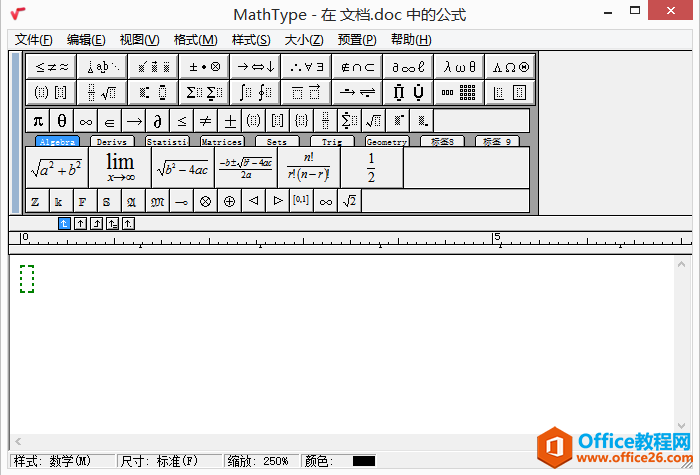The height and width of the screenshot is (475, 700).
Task: Insert the not-equal symbol
Action: (205, 121)
